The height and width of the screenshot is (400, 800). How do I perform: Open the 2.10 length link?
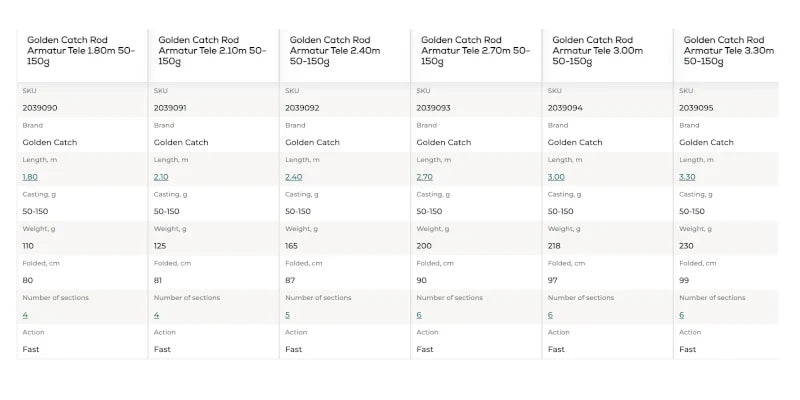(x=161, y=177)
